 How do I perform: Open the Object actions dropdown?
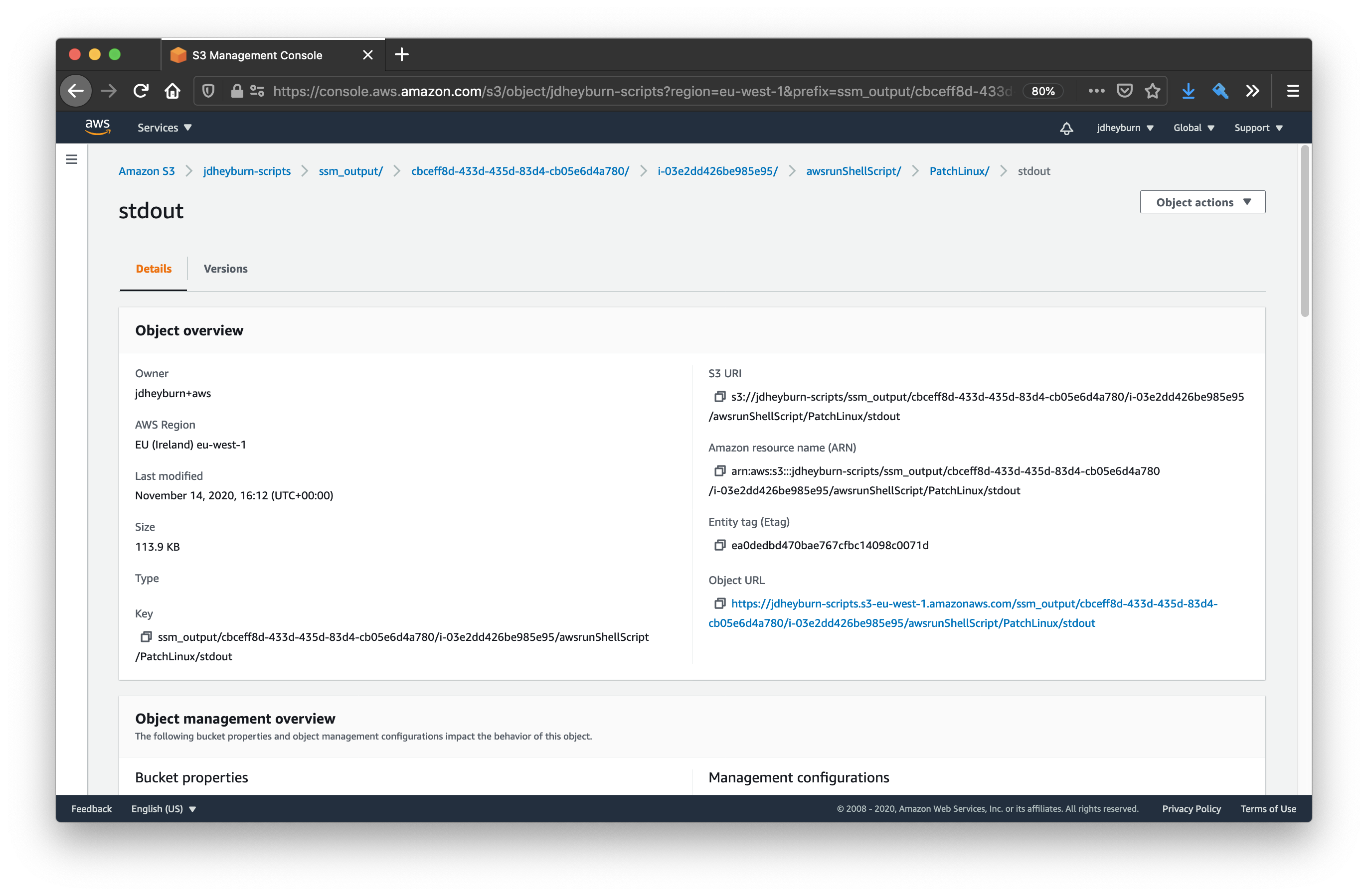pos(1202,202)
